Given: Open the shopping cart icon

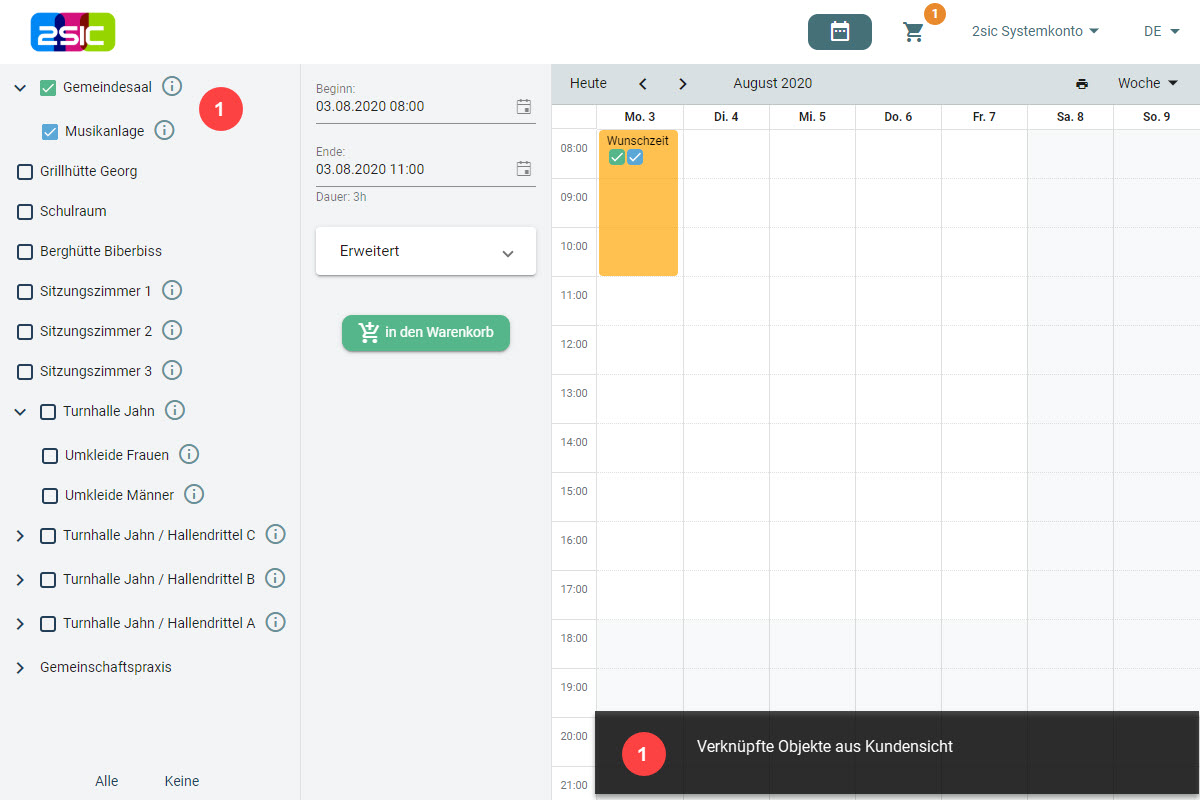Looking at the screenshot, I should click(913, 32).
